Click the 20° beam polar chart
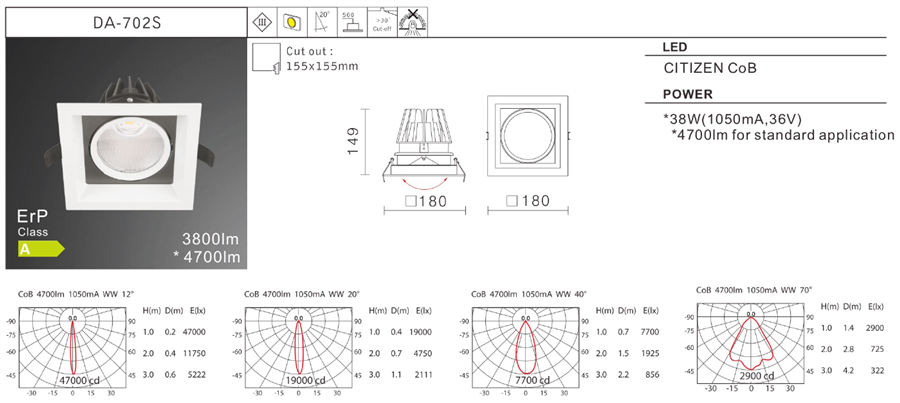The width and height of the screenshot is (900, 403). coord(299,350)
